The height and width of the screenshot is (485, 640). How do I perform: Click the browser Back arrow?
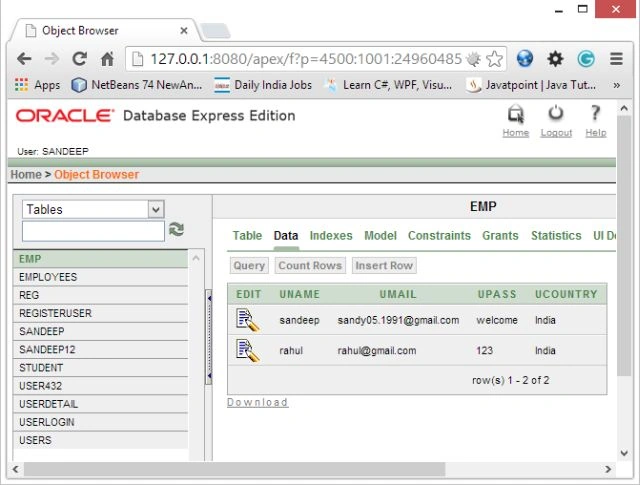[24, 59]
